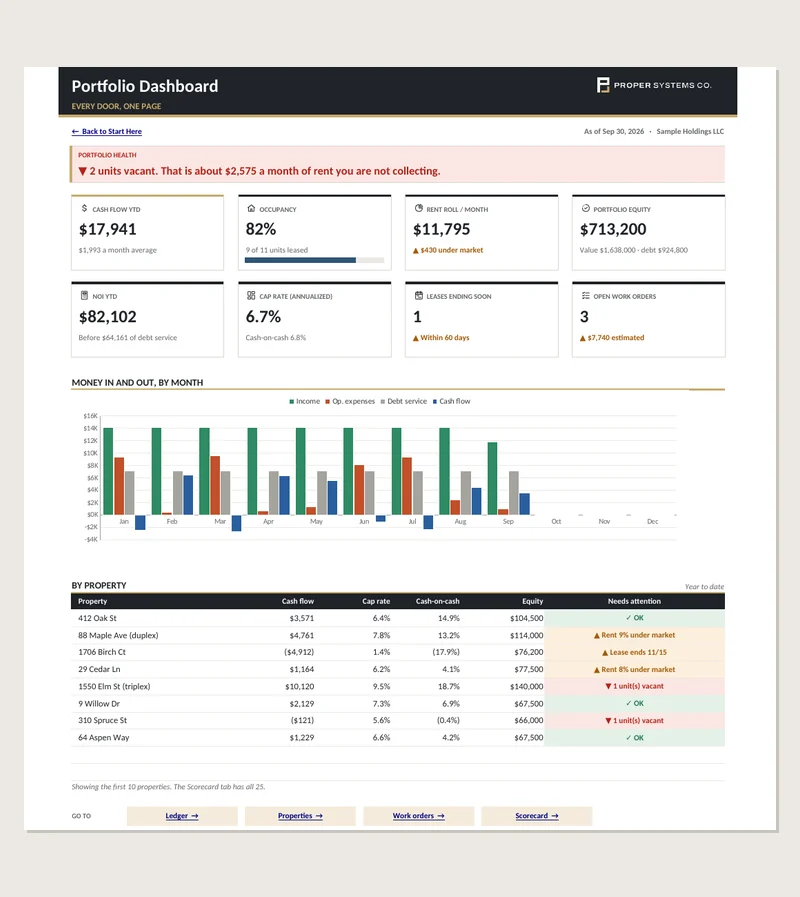Click the orange March expenses bar
The image size is (800, 897).
pyautogui.click(x=215, y=485)
